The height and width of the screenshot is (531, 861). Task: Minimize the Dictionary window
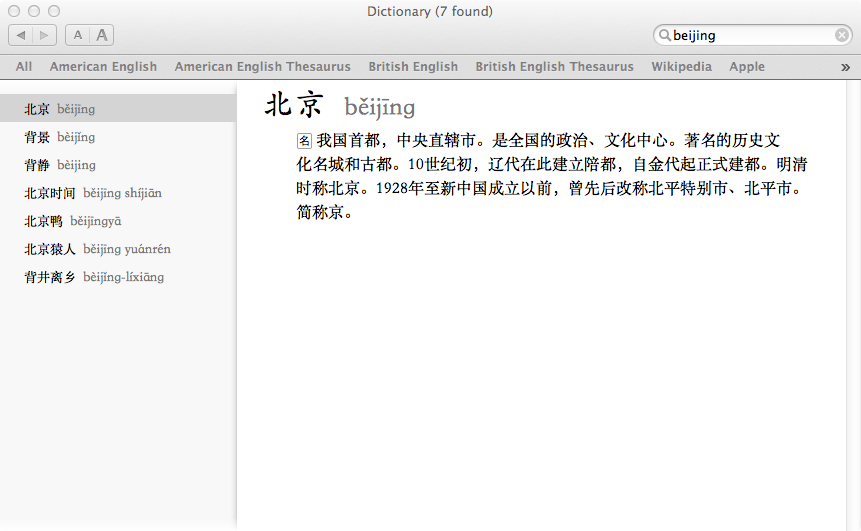(x=34, y=11)
